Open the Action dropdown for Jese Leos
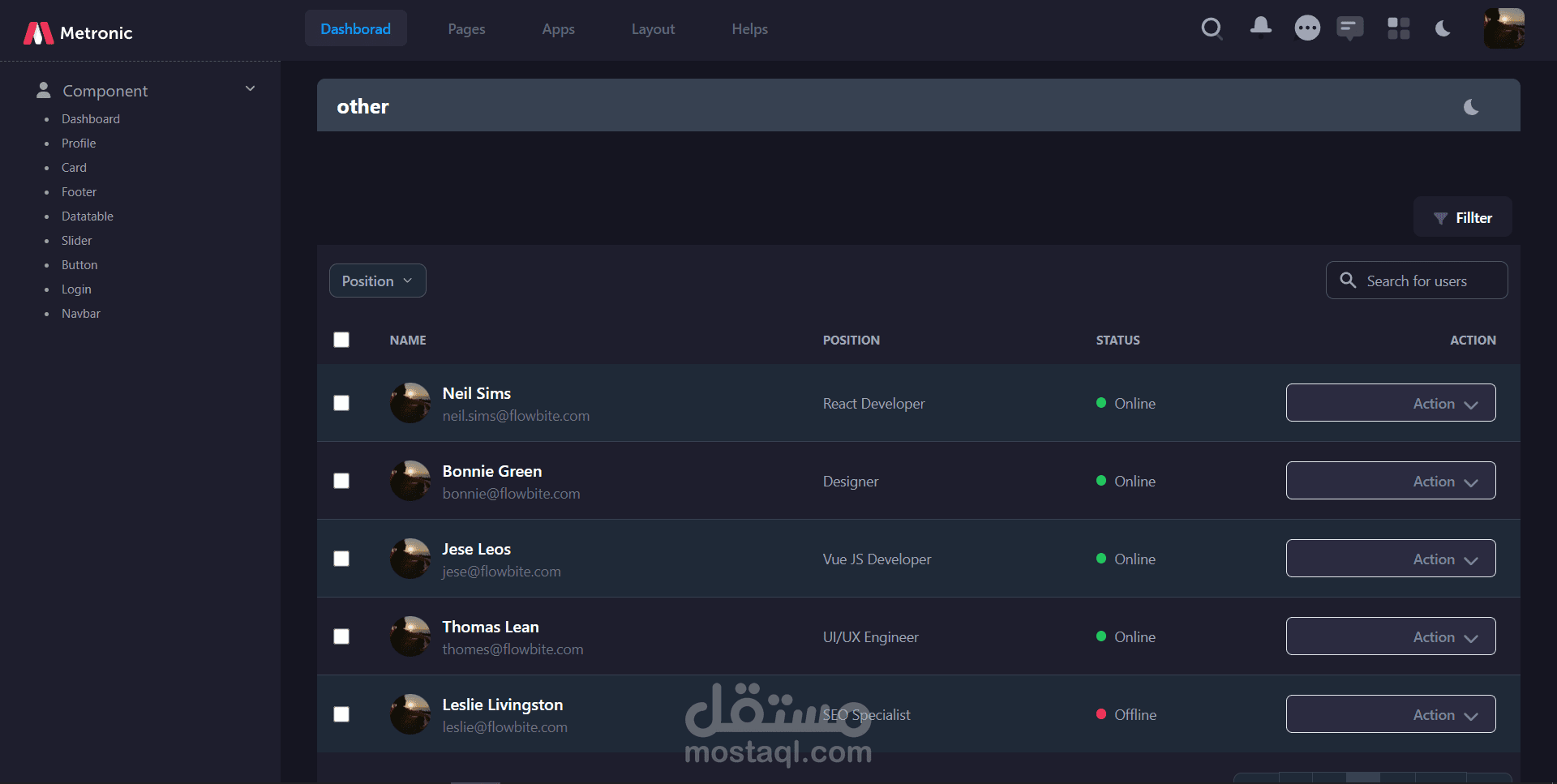Viewport: 1557px width, 784px height. (1391, 559)
